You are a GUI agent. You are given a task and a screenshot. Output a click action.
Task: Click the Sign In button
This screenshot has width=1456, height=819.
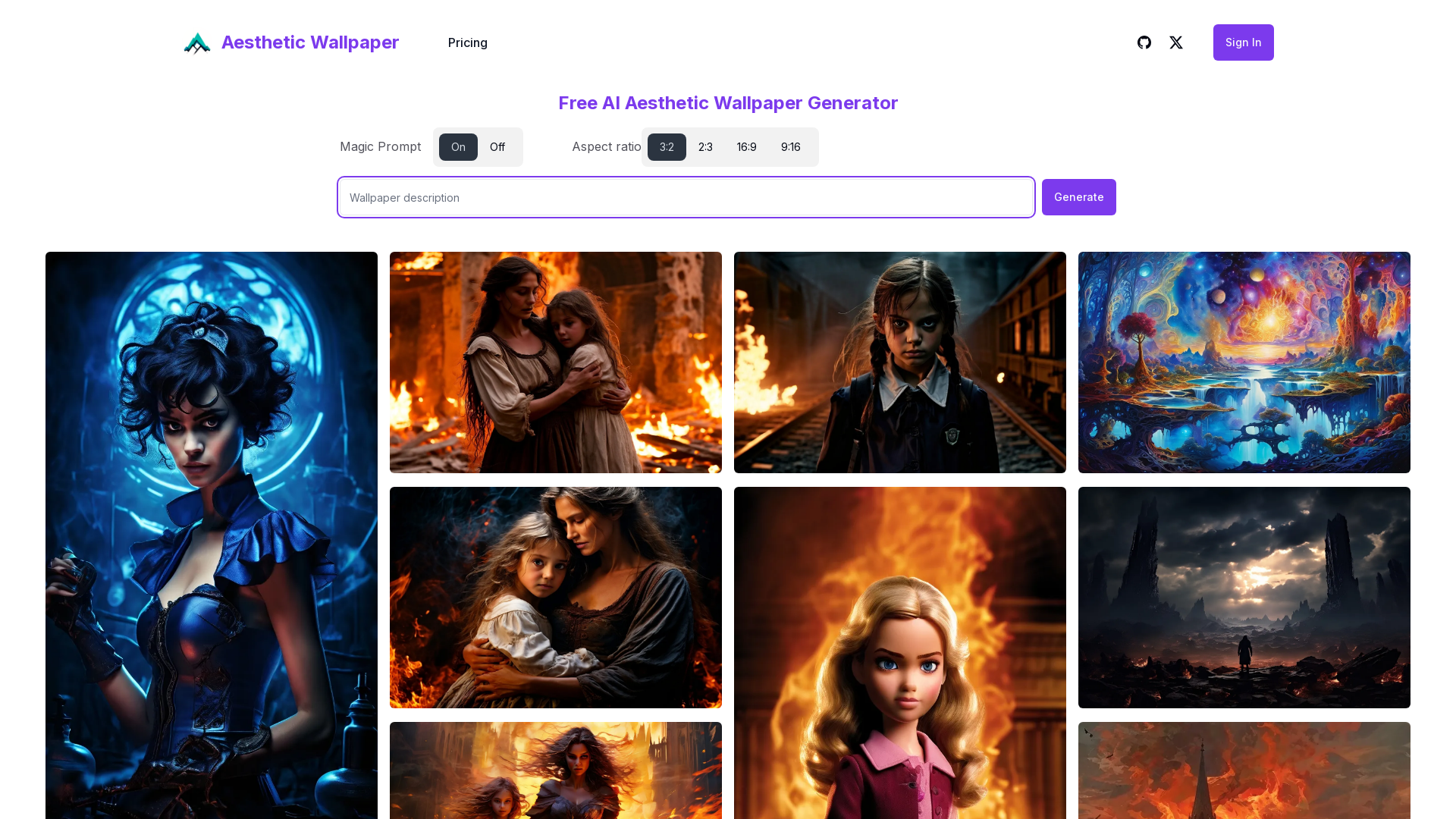click(1244, 42)
